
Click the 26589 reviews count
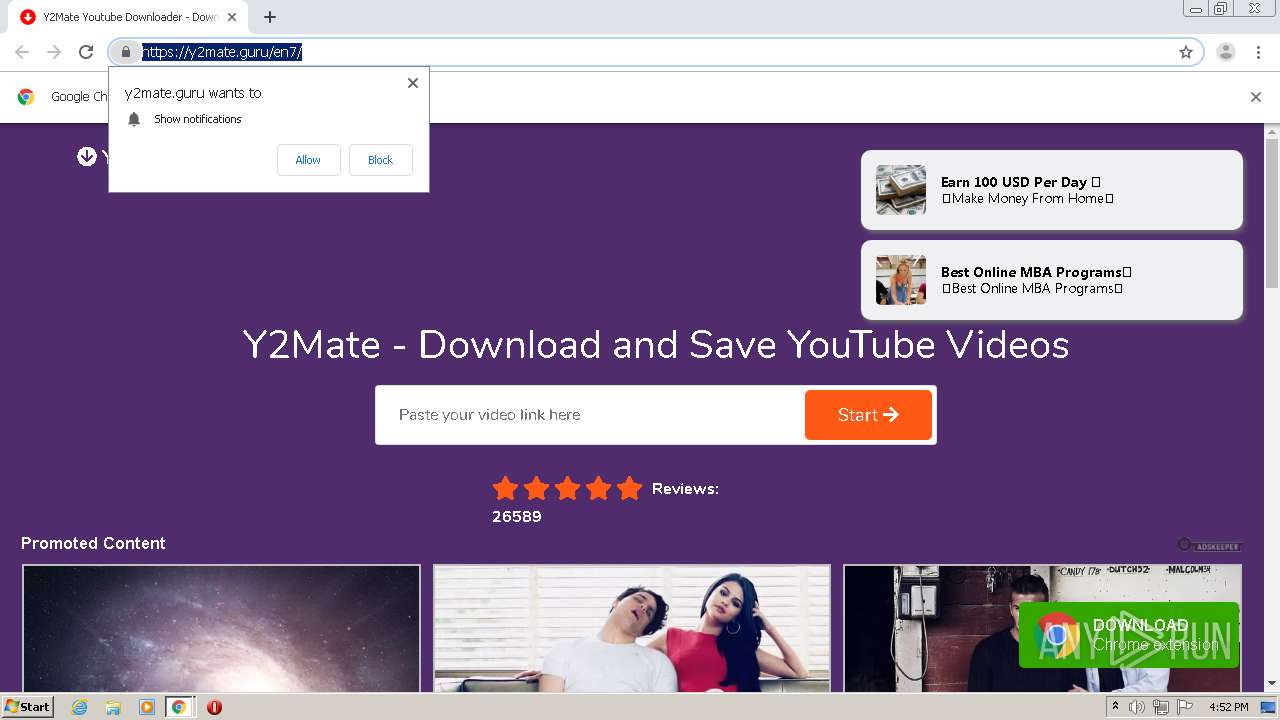click(x=517, y=517)
